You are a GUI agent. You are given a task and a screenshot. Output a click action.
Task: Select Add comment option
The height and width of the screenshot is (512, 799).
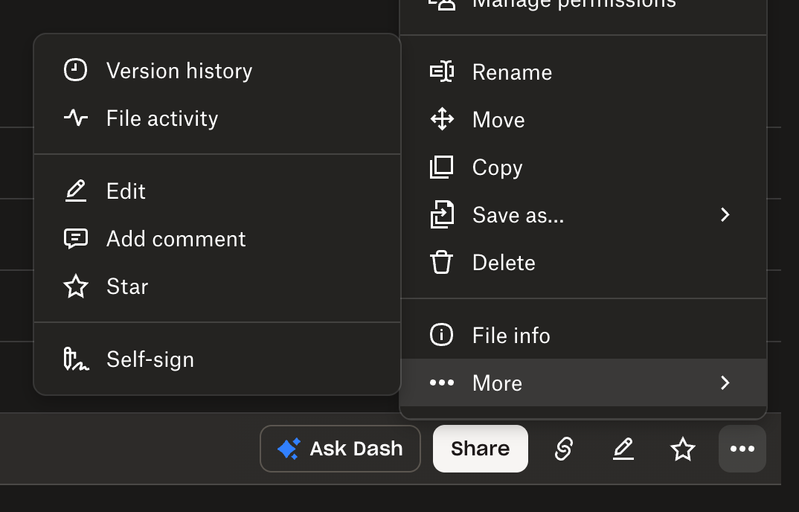point(176,239)
